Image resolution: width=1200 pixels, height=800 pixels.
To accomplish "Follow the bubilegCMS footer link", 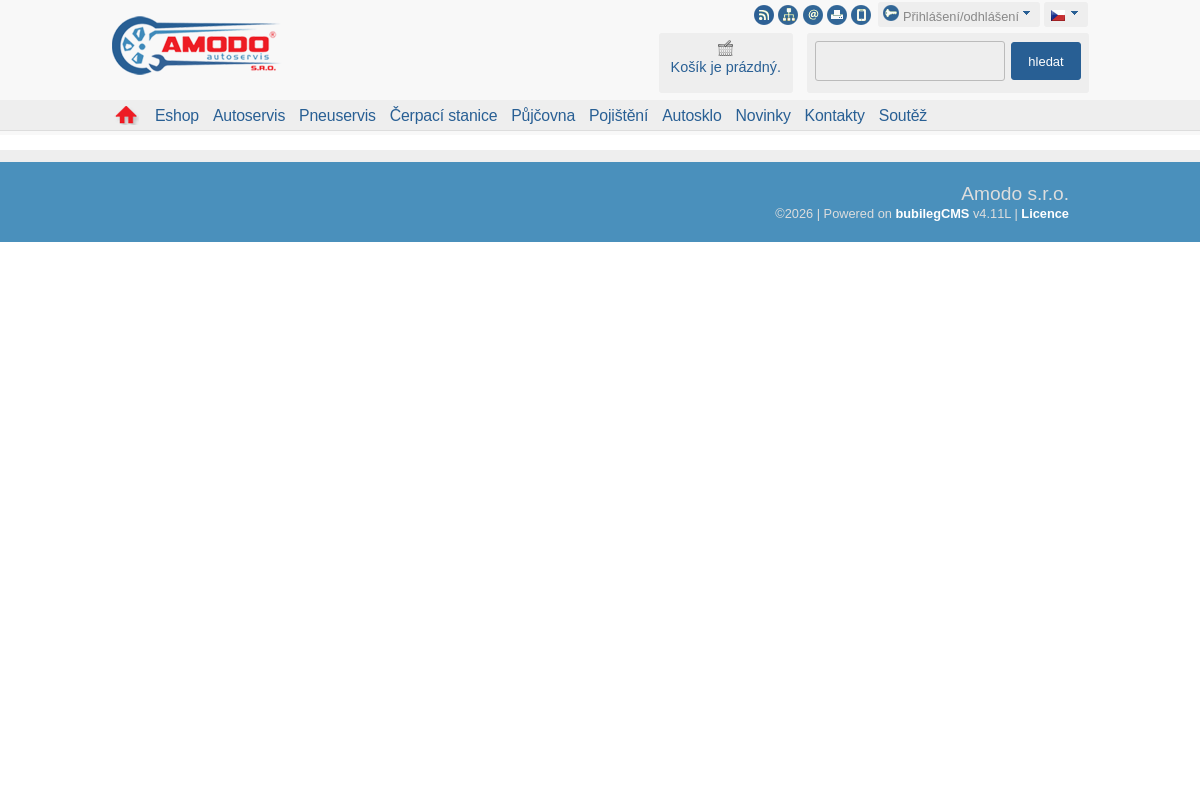I will 932,213.
